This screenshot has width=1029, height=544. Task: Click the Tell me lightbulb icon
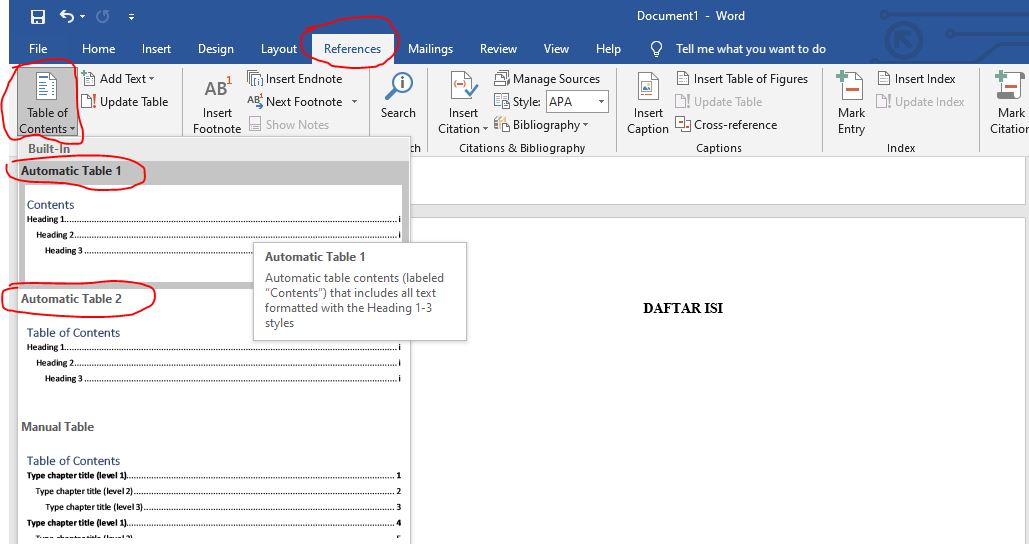656,49
